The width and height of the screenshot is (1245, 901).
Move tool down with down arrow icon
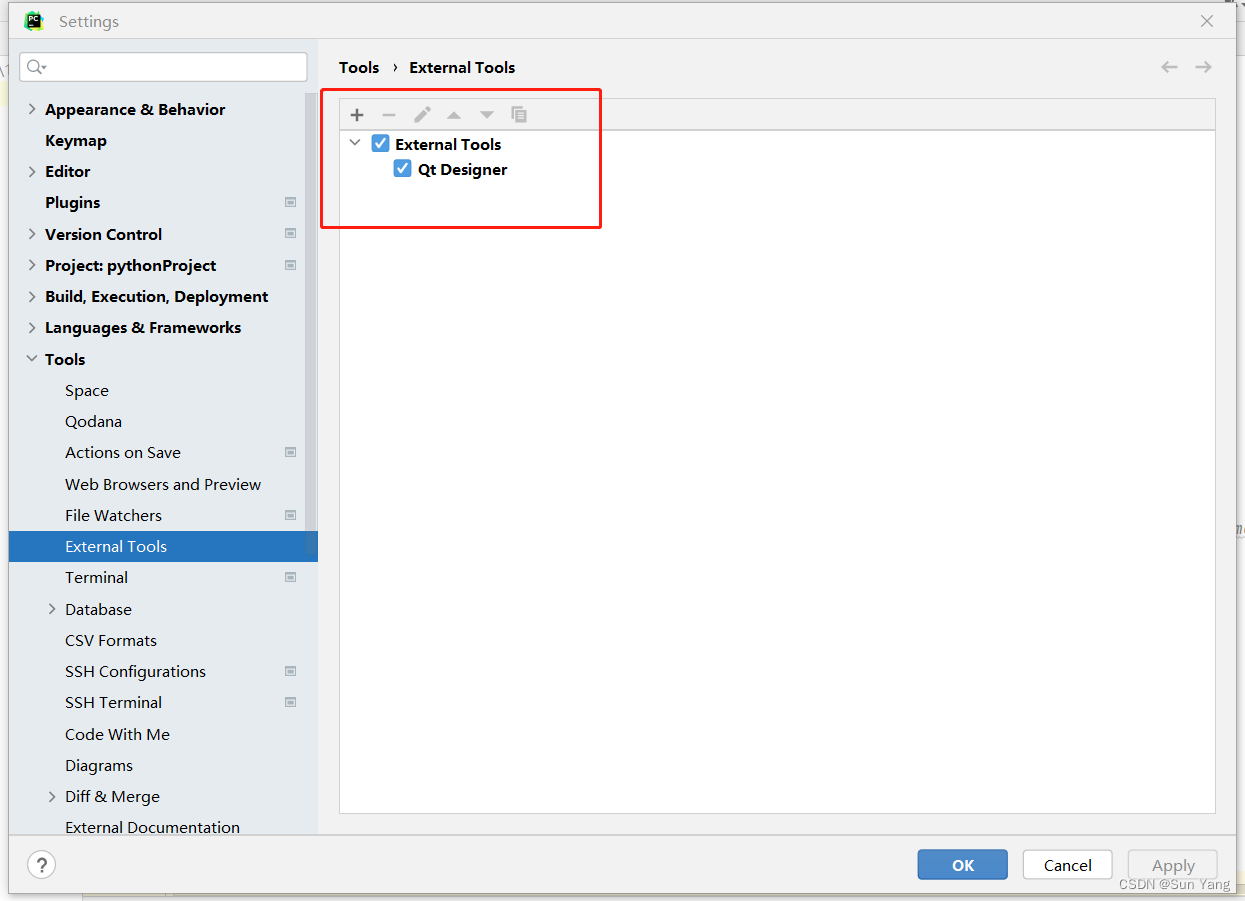click(x=487, y=115)
